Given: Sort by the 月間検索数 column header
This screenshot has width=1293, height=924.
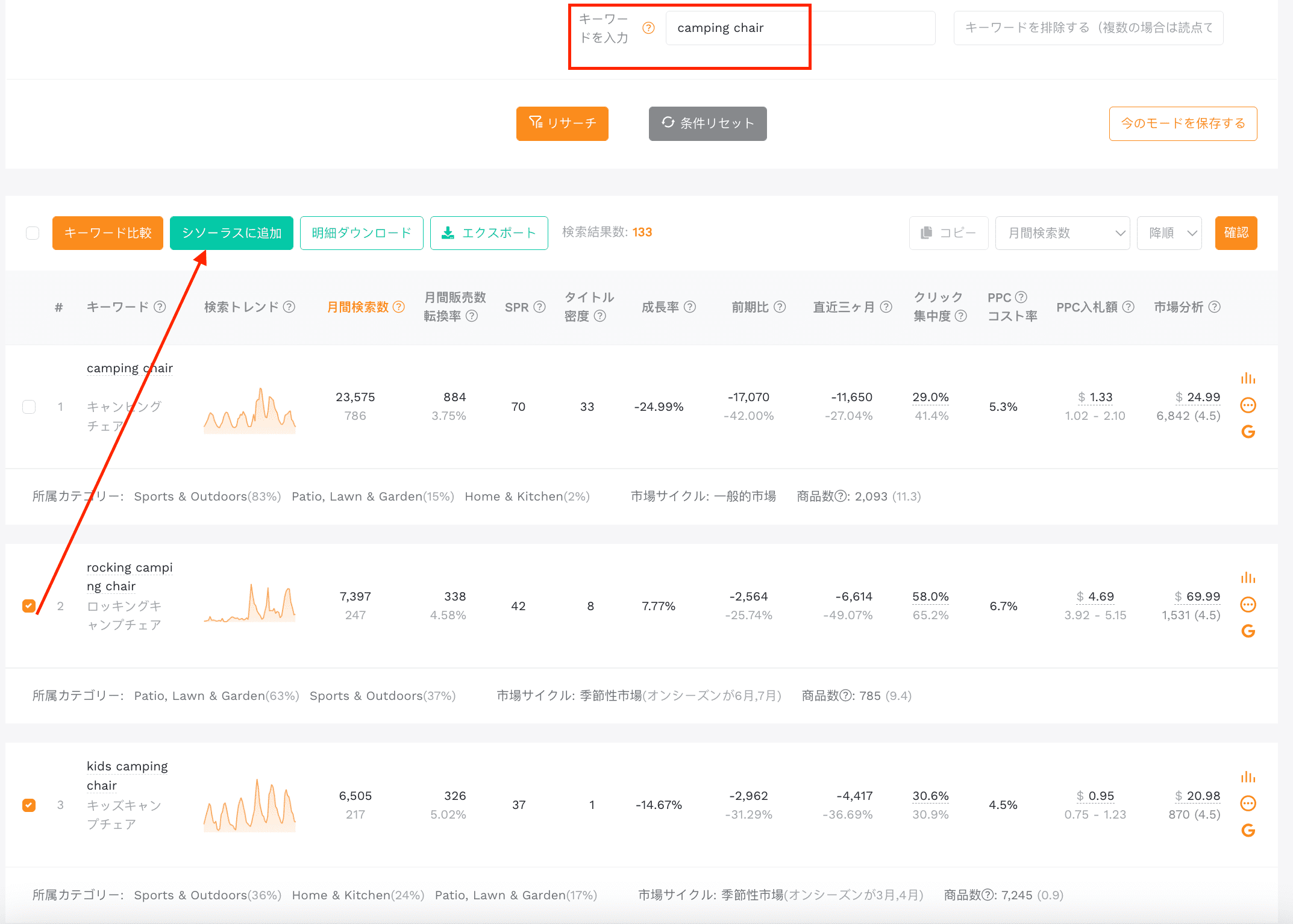Looking at the screenshot, I should pyautogui.click(x=358, y=307).
